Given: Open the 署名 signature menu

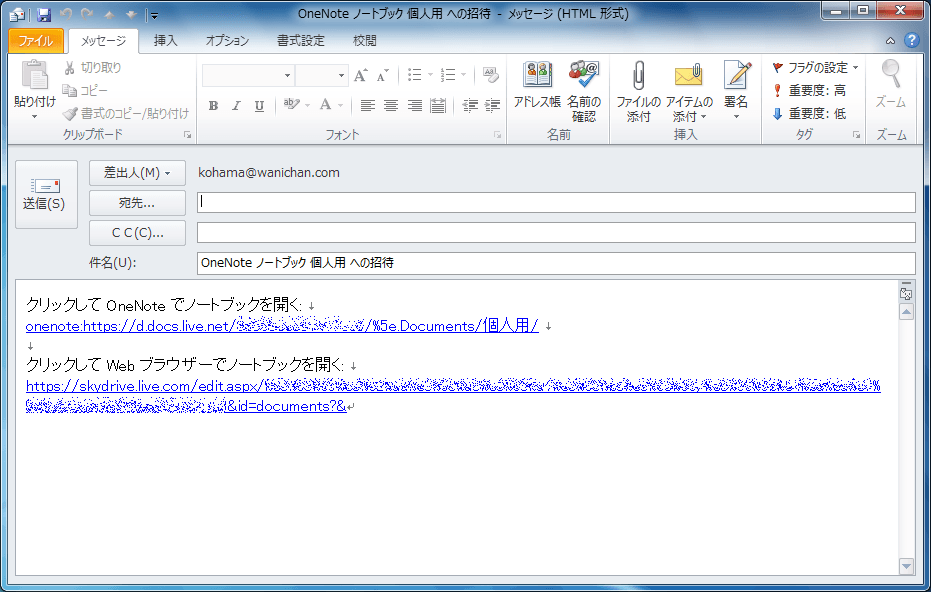Looking at the screenshot, I should tap(736, 90).
